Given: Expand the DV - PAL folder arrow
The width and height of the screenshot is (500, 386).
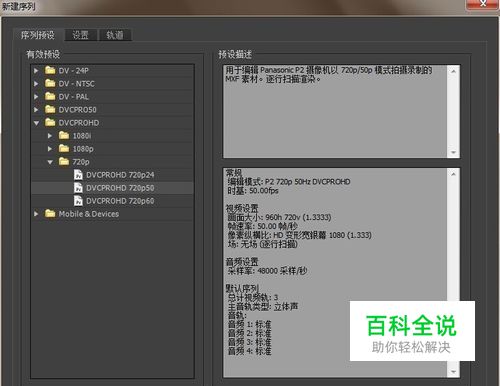Looking at the screenshot, I should pos(36,97).
